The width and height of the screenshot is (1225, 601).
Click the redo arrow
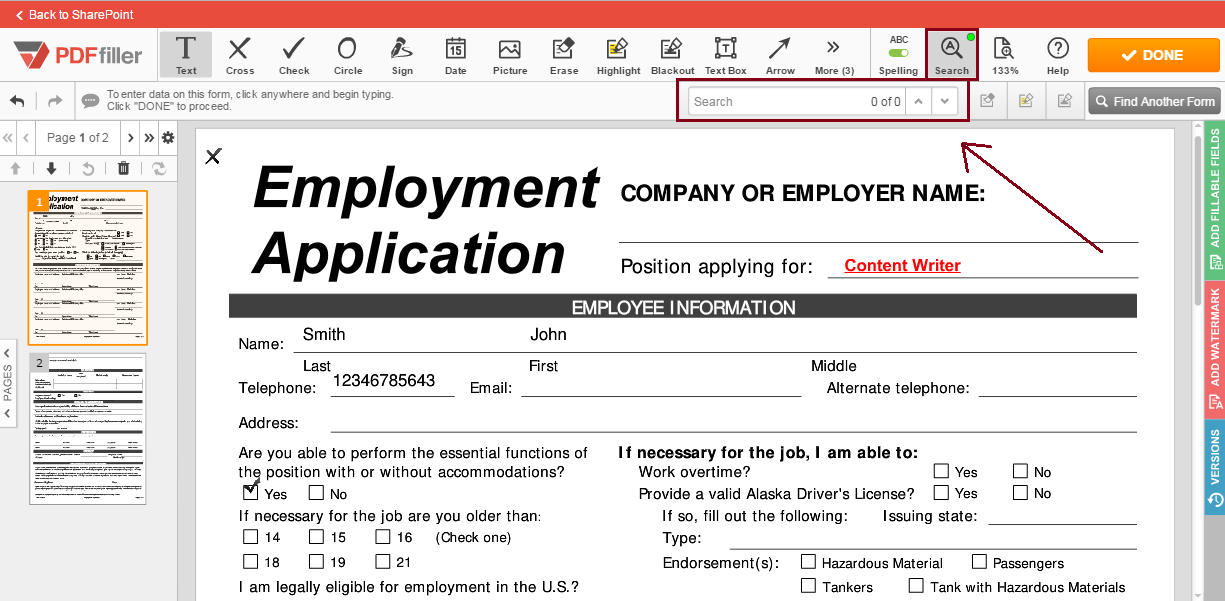[x=55, y=101]
